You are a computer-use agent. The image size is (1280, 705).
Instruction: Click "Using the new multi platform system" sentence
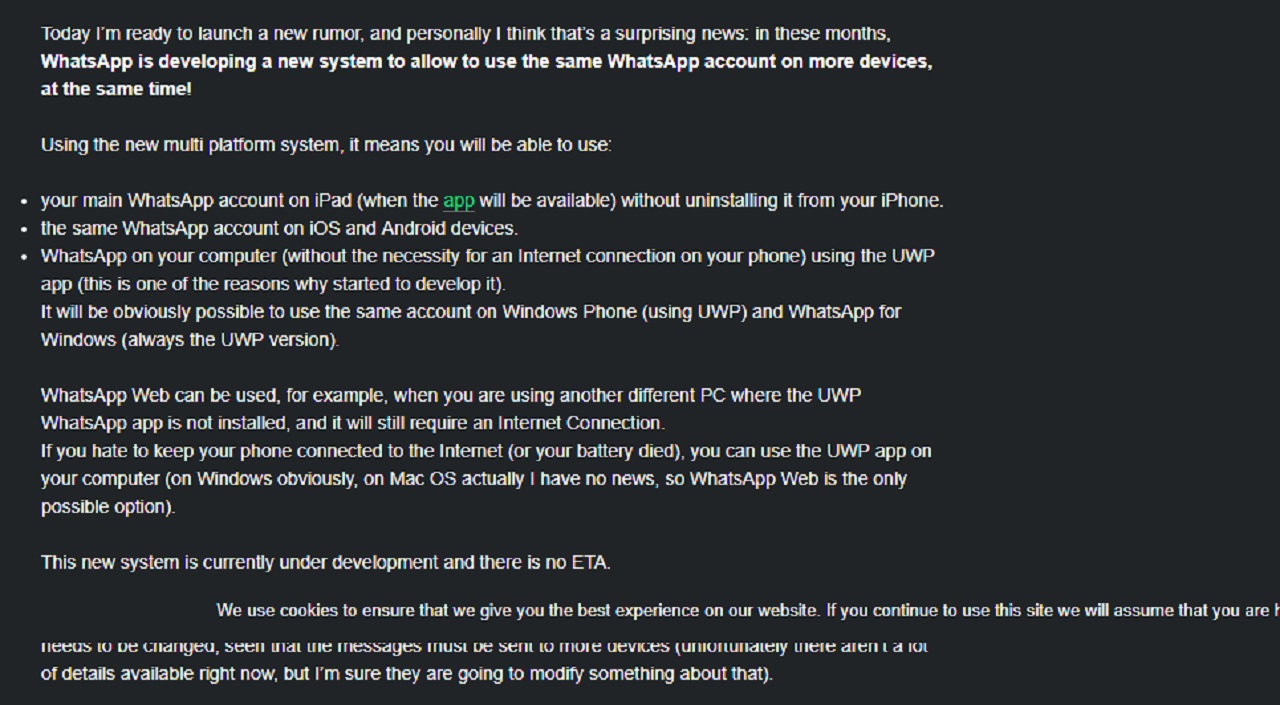pyautogui.click(x=325, y=145)
